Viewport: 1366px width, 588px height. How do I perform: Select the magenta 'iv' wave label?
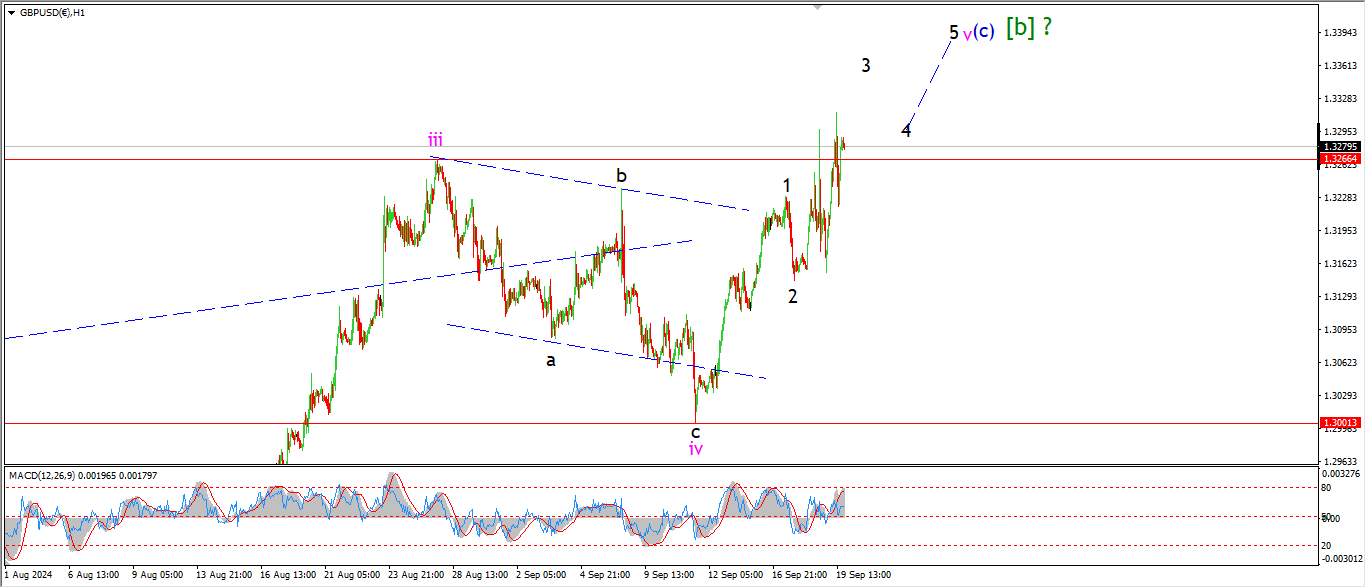tap(696, 449)
